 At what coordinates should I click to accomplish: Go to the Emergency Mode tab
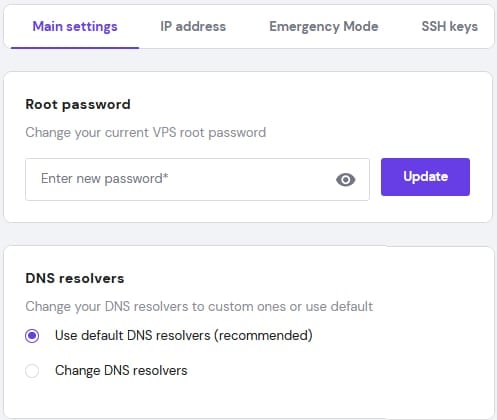point(324,26)
